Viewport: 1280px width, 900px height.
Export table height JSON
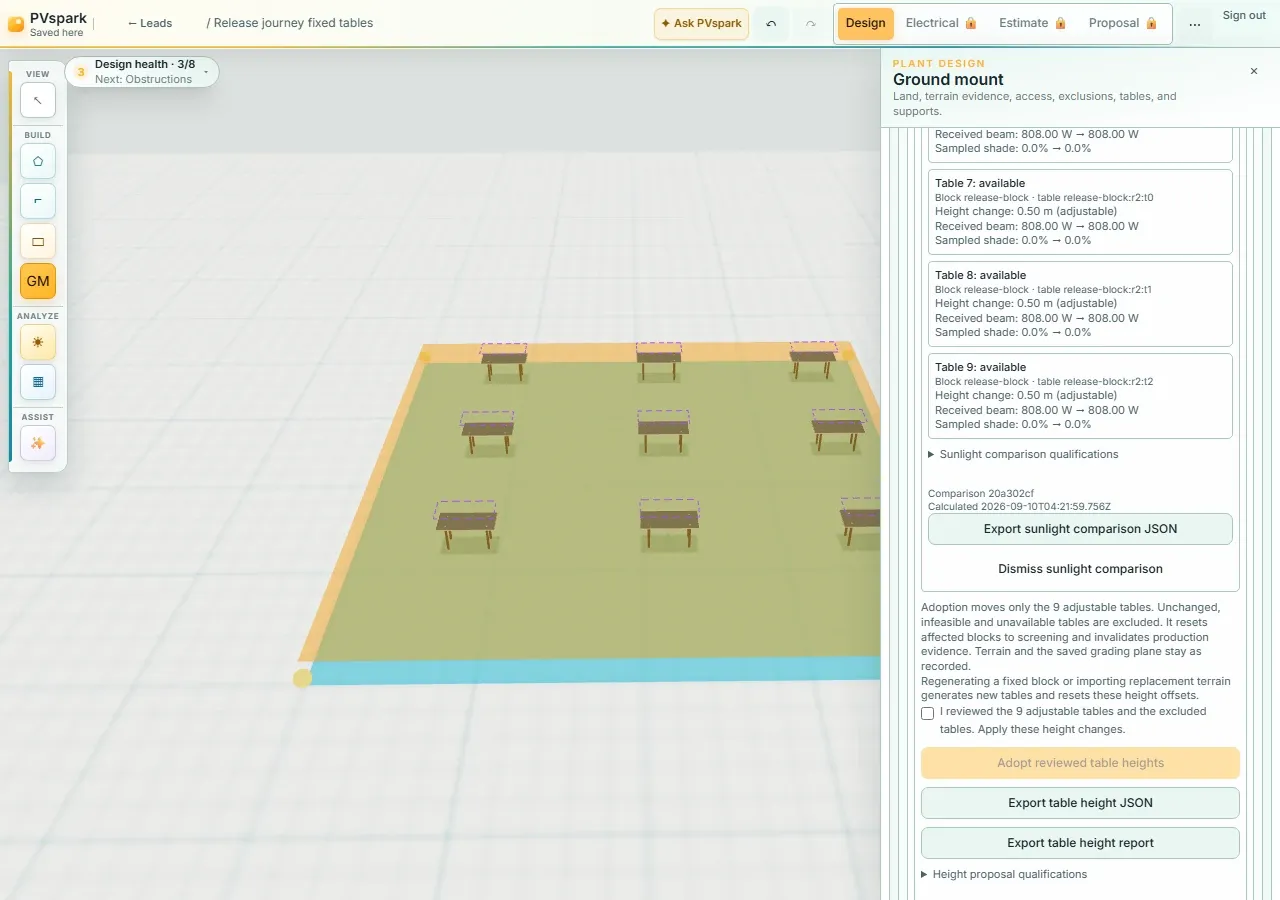[x=1080, y=803]
